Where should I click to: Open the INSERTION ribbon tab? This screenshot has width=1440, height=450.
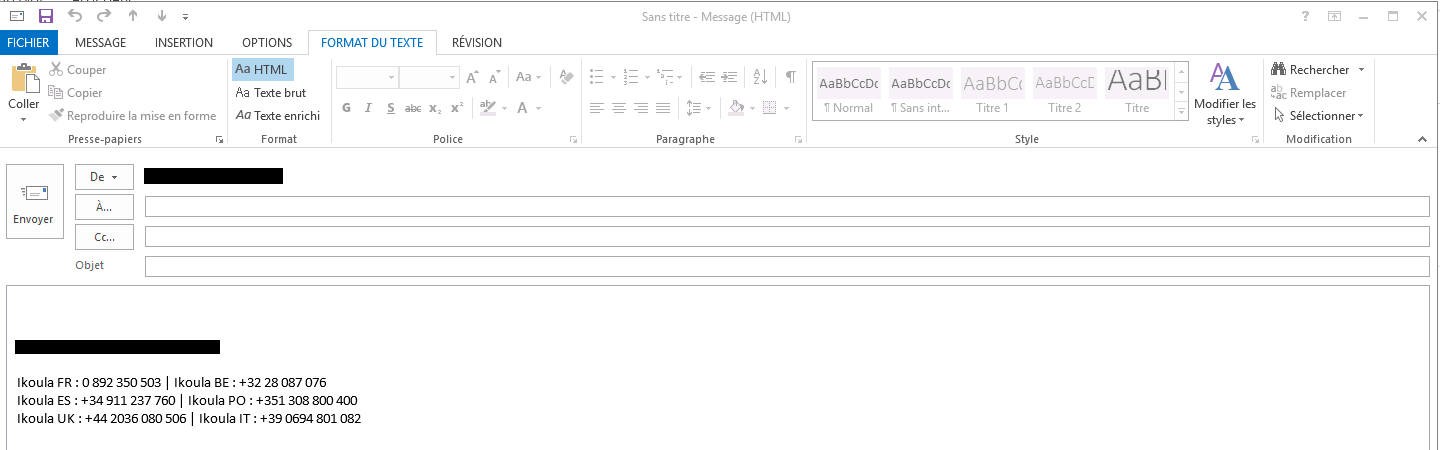coord(184,43)
